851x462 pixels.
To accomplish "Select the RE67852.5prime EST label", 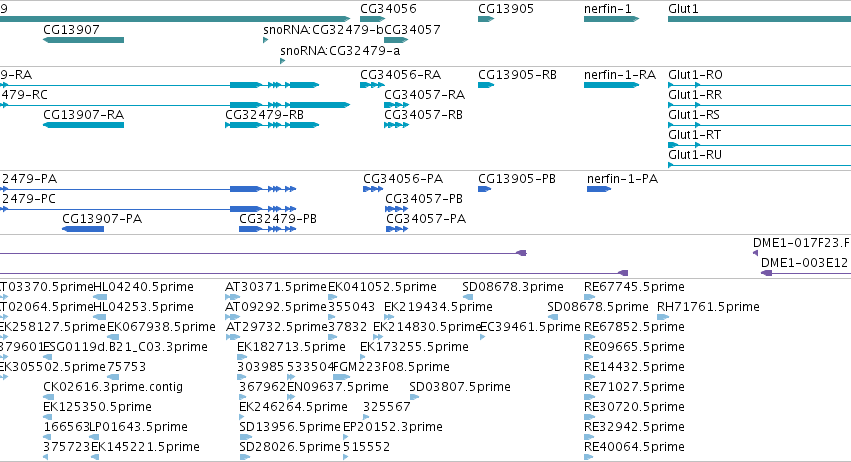I will coord(634,327).
